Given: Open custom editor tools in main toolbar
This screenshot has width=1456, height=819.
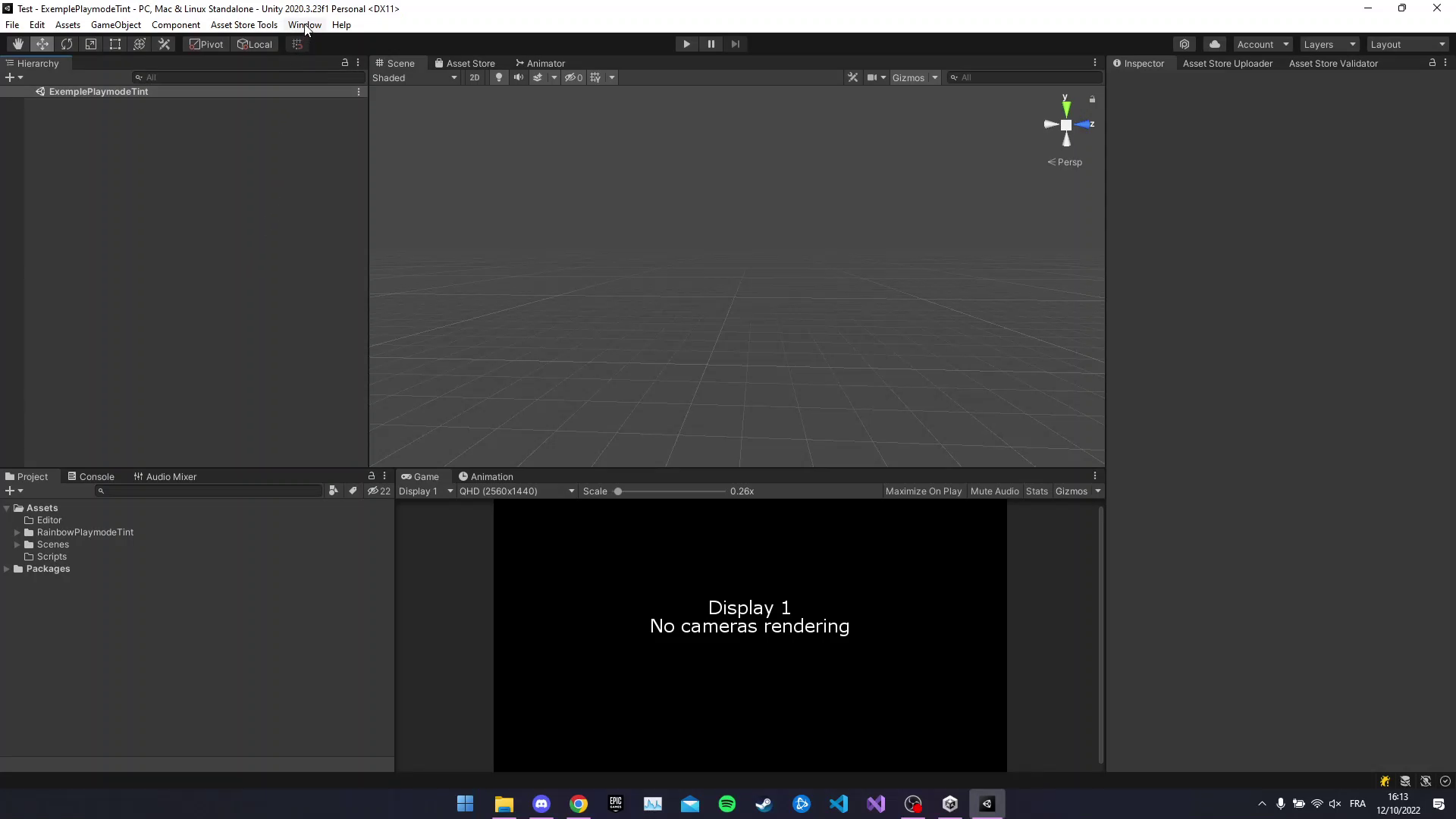Looking at the screenshot, I should [164, 44].
